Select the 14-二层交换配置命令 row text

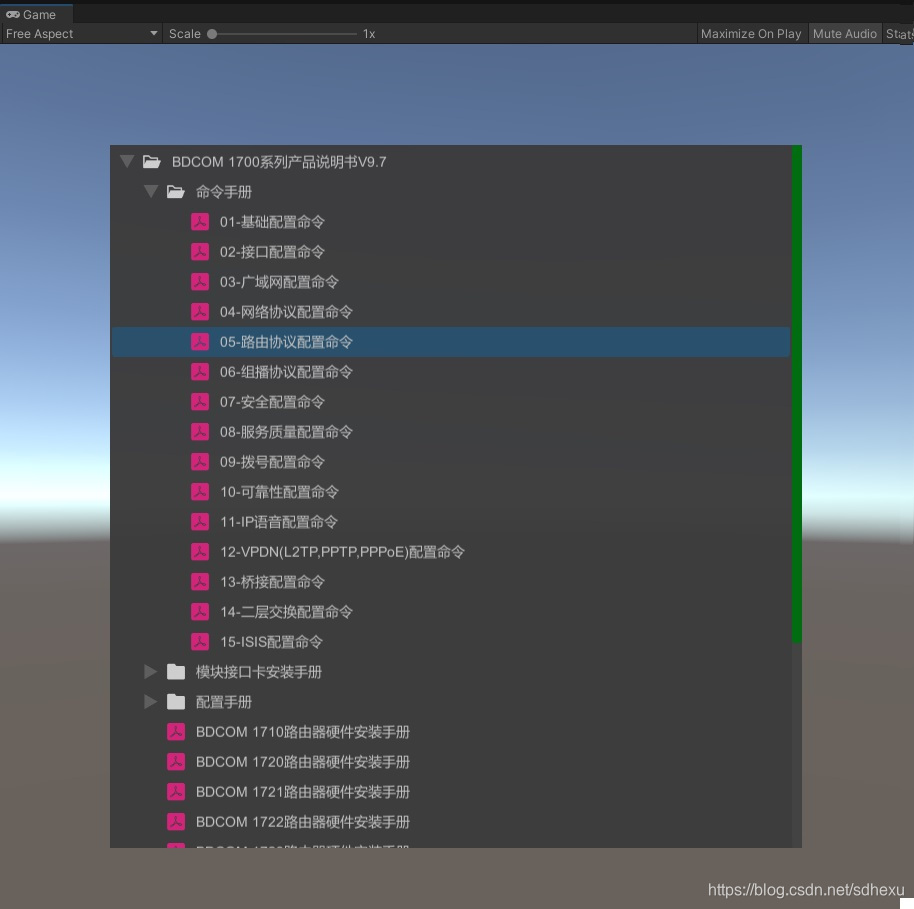(x=286, y=612)
